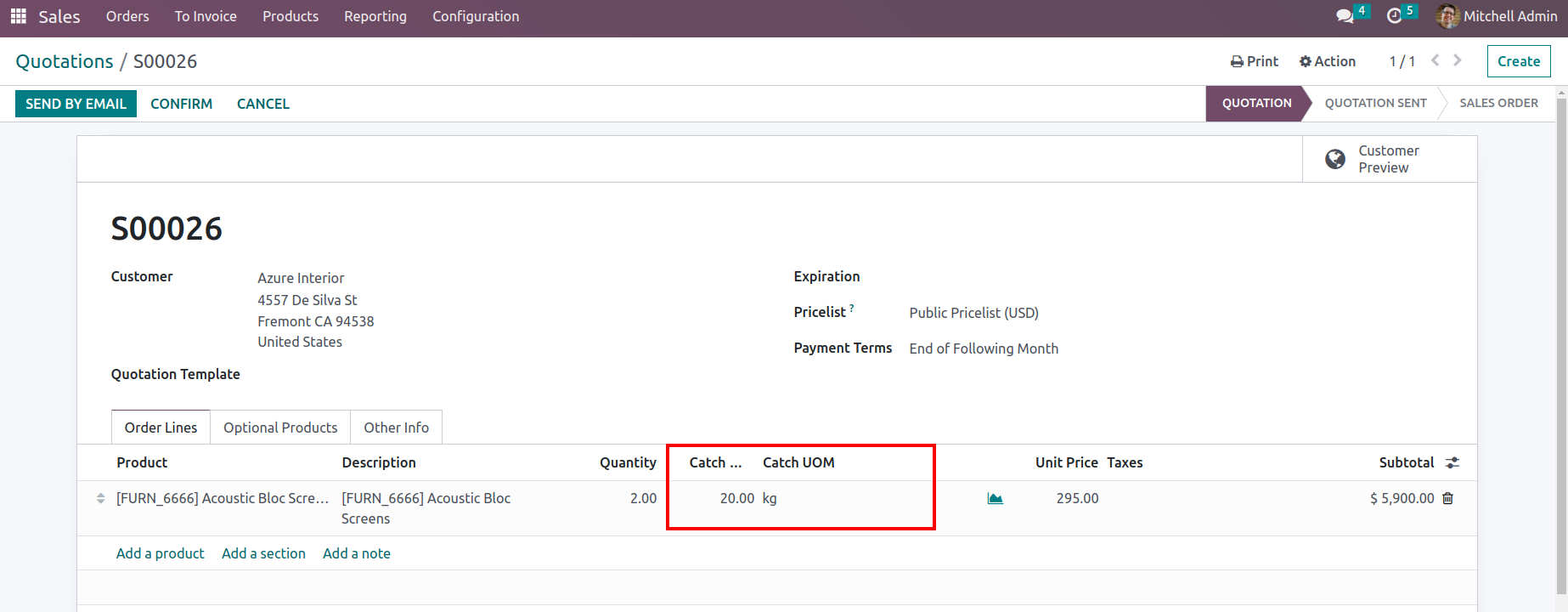This screenshot has width=1568, height=612.
Task: Open the Print dropdown
Action: (1255, 61)
